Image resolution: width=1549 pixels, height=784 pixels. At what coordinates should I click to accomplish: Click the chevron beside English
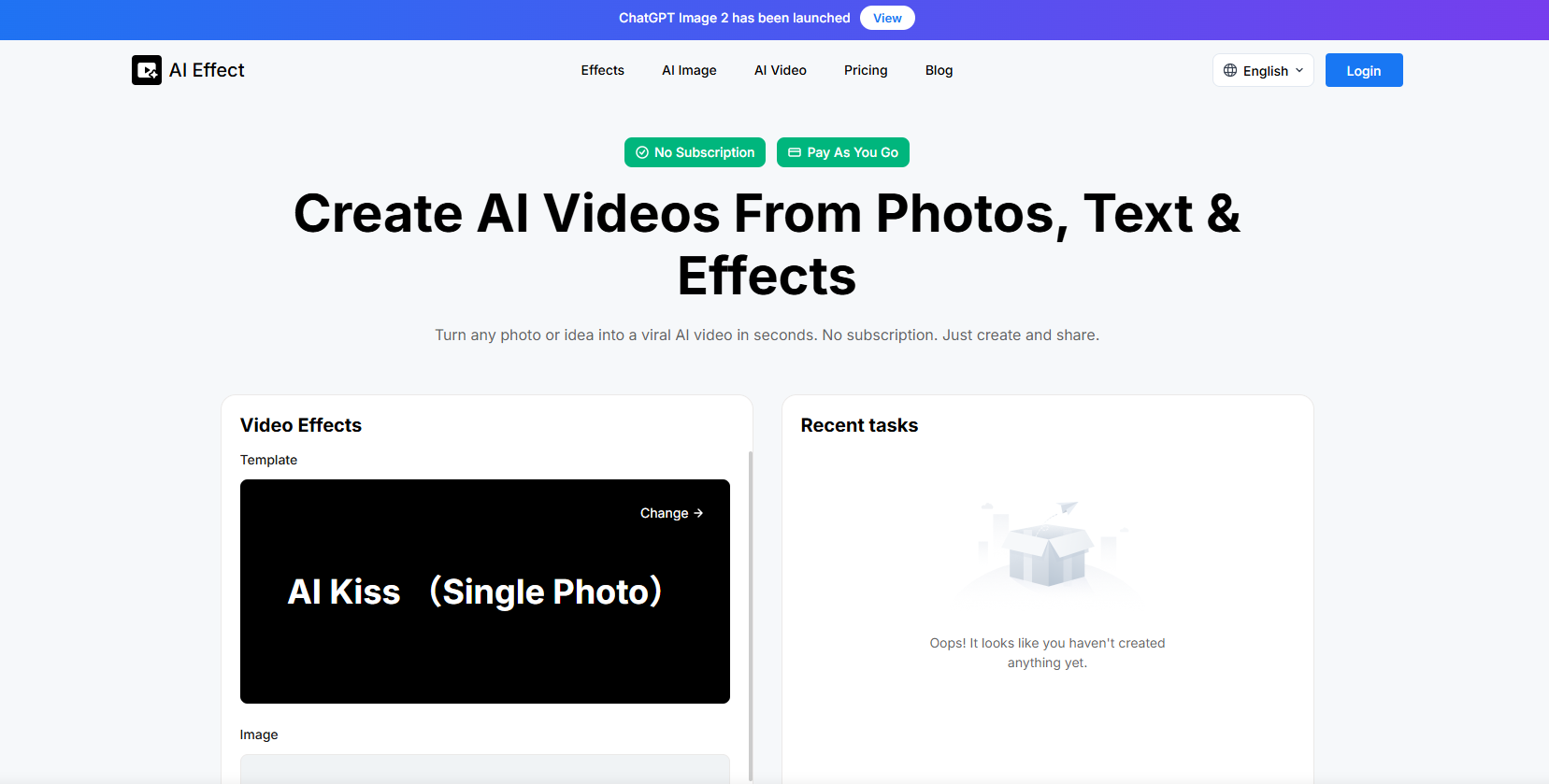coord(1299,70)
